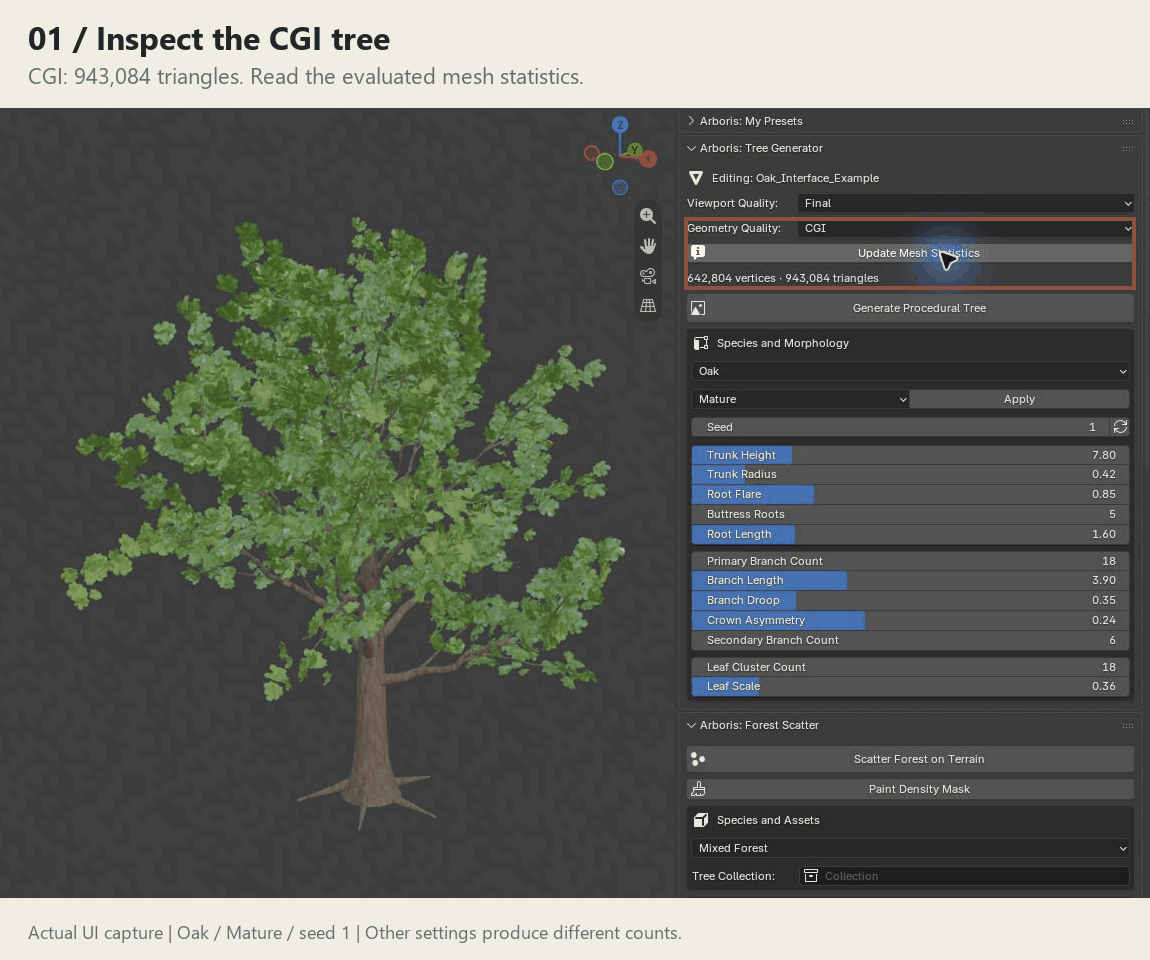
Task: Click Update Mesh Statistics button
Action: point(910,253)
